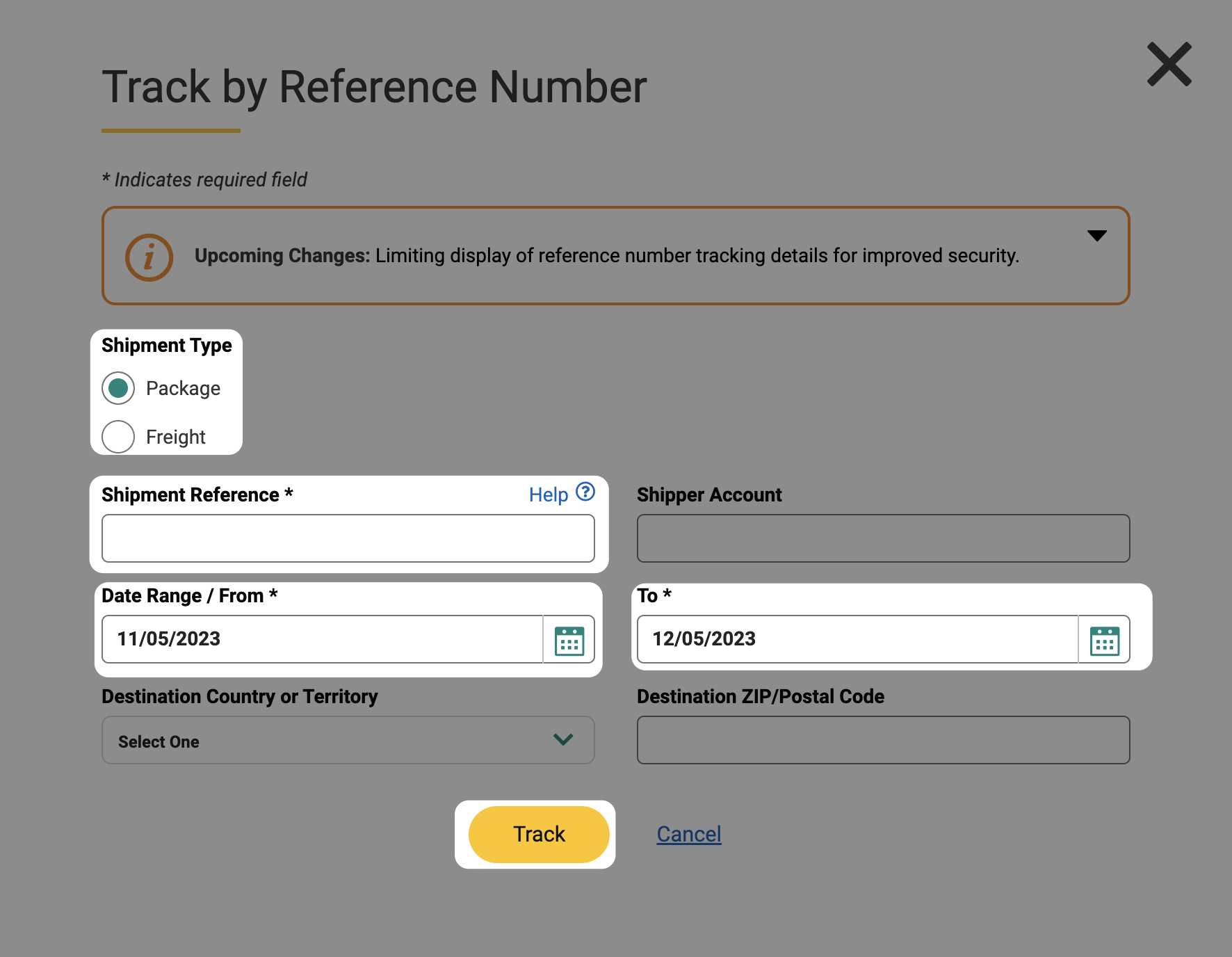Click the chevron on the Select One dropdown
Image resolution: width=1232 pixels, height=957 pixels.
click(563, 739)
